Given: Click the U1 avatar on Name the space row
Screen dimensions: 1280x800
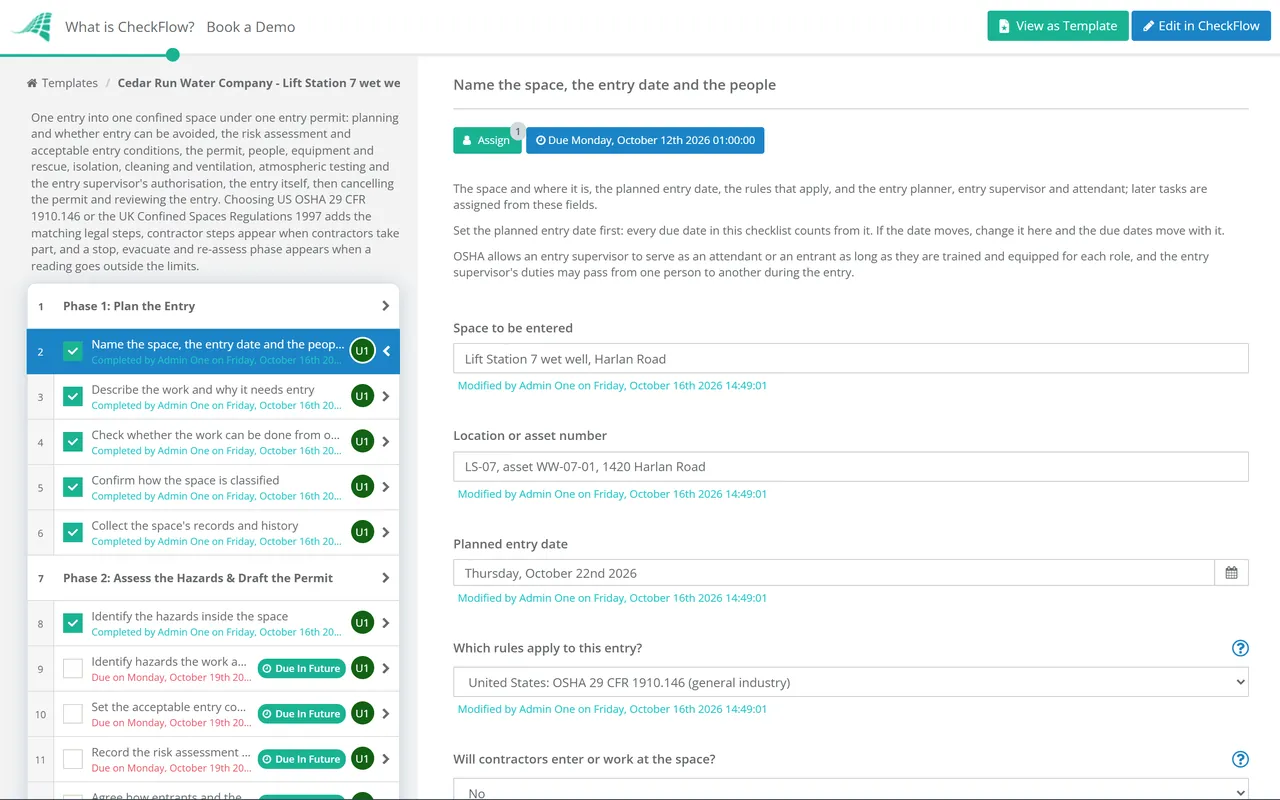Looking at the screenshot, I should (362, 351).
